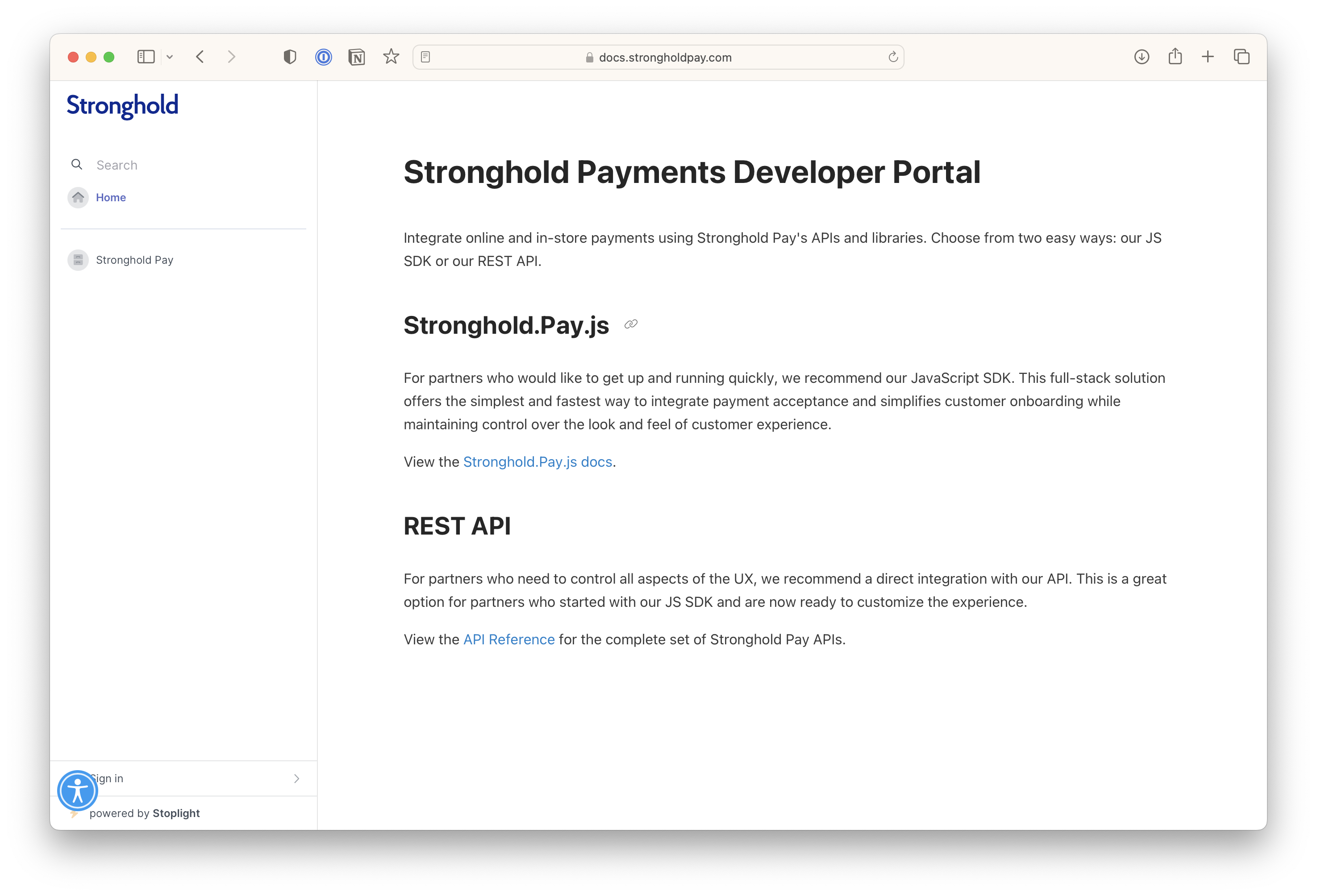Open the 1Password extension icon
Screen dimensions: 1317x896
(324, 57)
